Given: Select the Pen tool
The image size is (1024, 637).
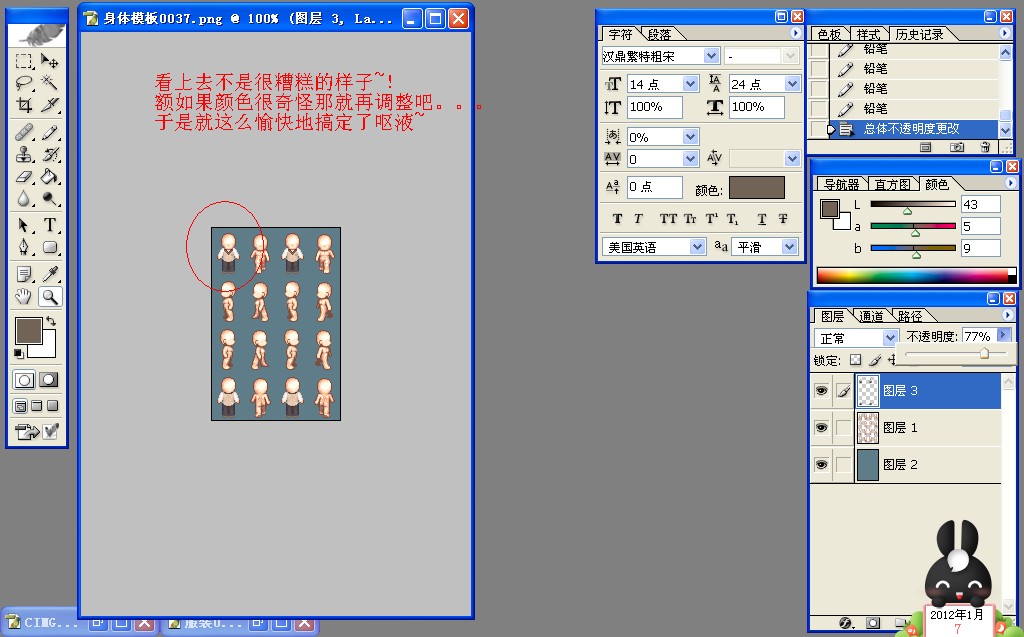Looking at the screenshot, I should pos(24,247).
